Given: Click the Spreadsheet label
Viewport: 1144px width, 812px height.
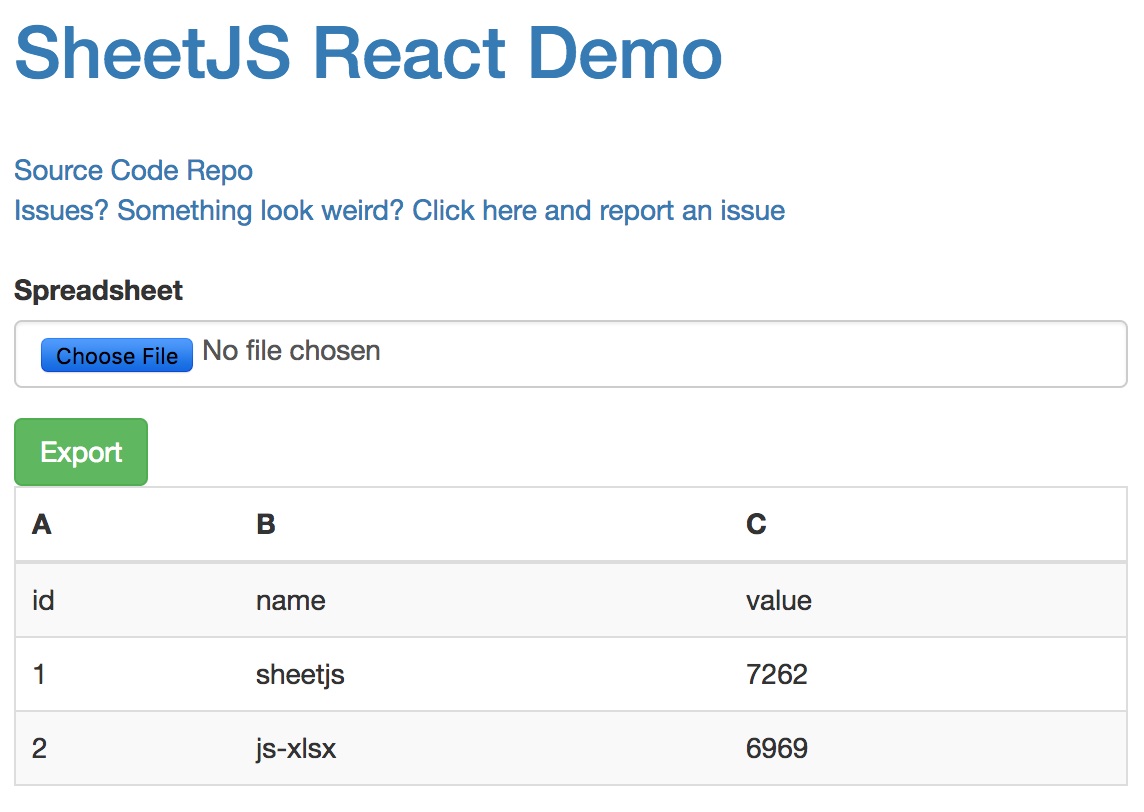Looking at the screenshot, I should (98, 291).
